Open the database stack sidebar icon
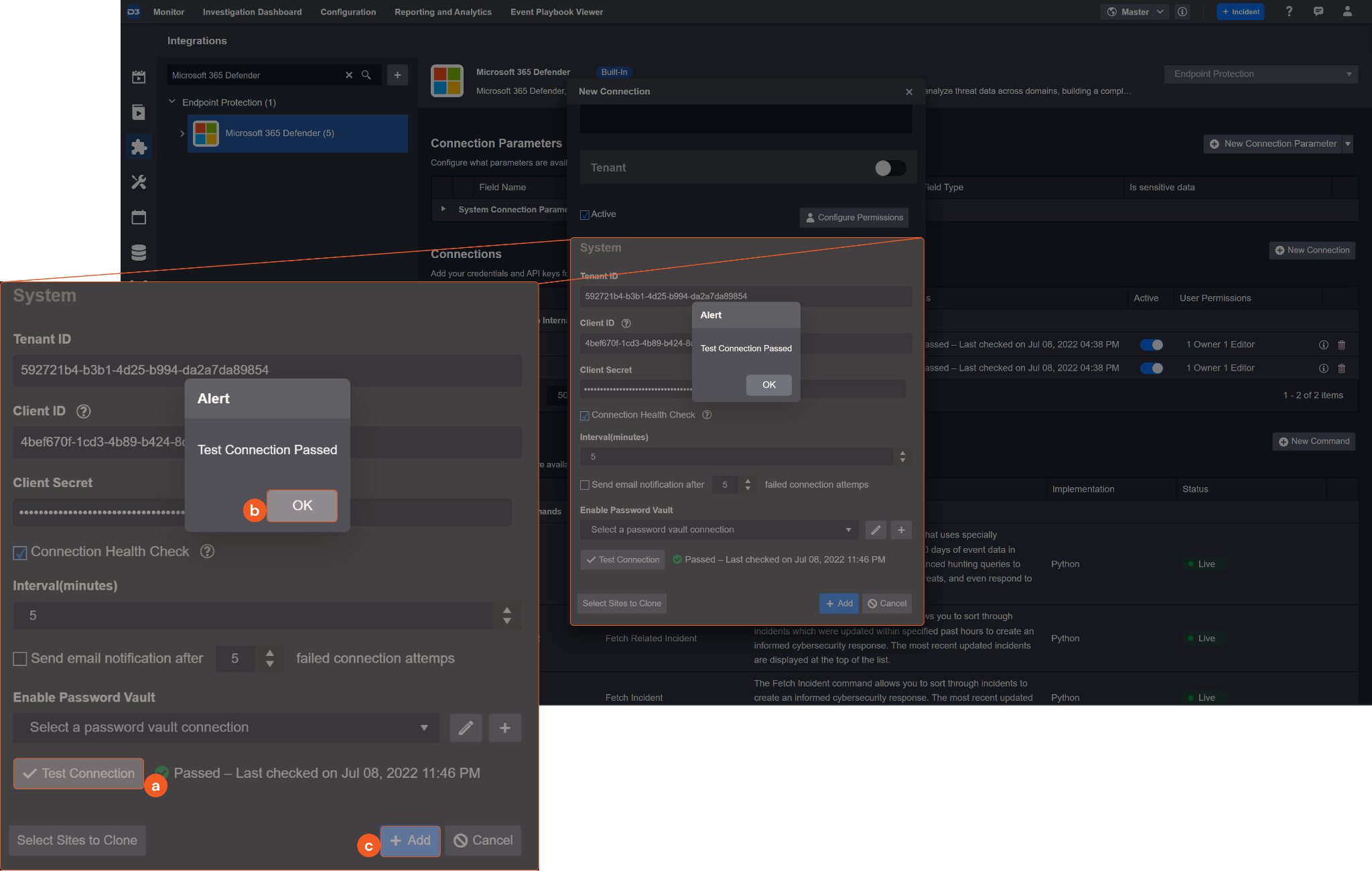 coord(139,253)
